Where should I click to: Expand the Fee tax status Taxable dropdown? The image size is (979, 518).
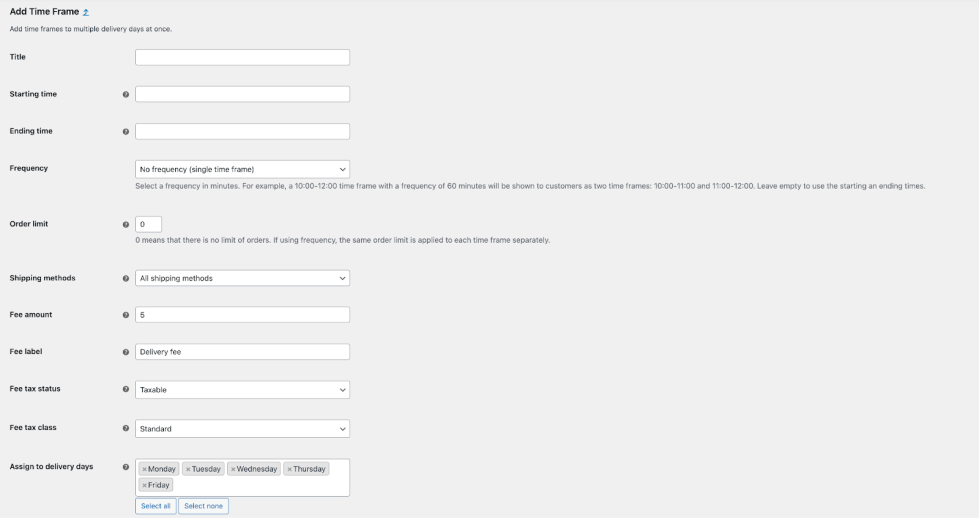click(242, 389)
